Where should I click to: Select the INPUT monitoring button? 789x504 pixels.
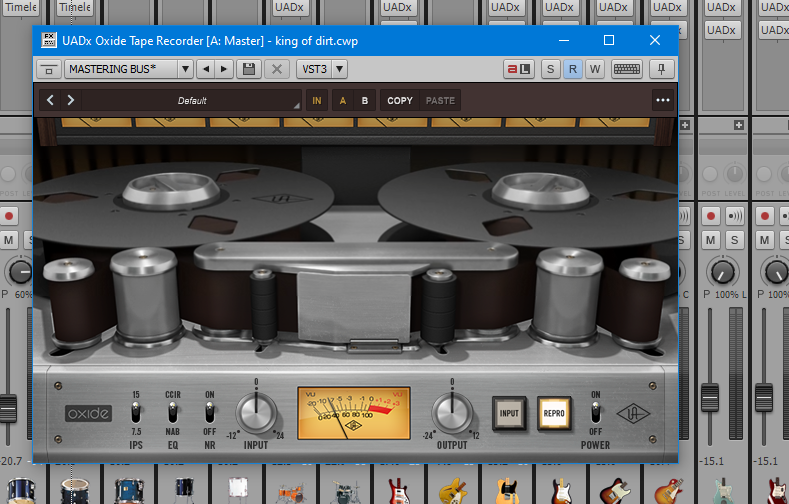click(509, 413)
